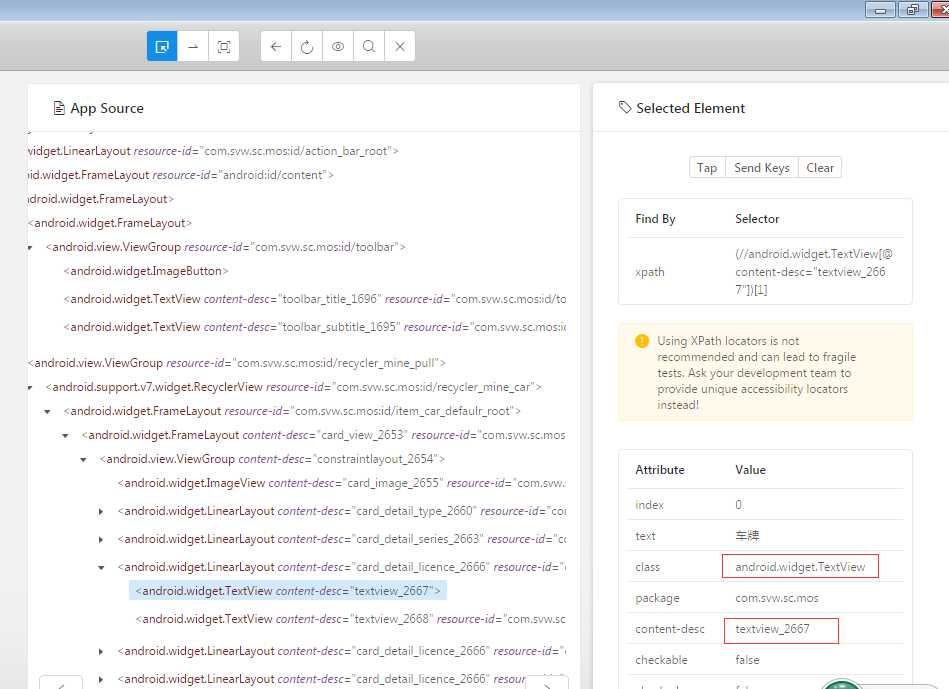The width and height of the screenshot is (949, 689).
Task: Activate the Select Elements tool icon
Action: (162, 47)
